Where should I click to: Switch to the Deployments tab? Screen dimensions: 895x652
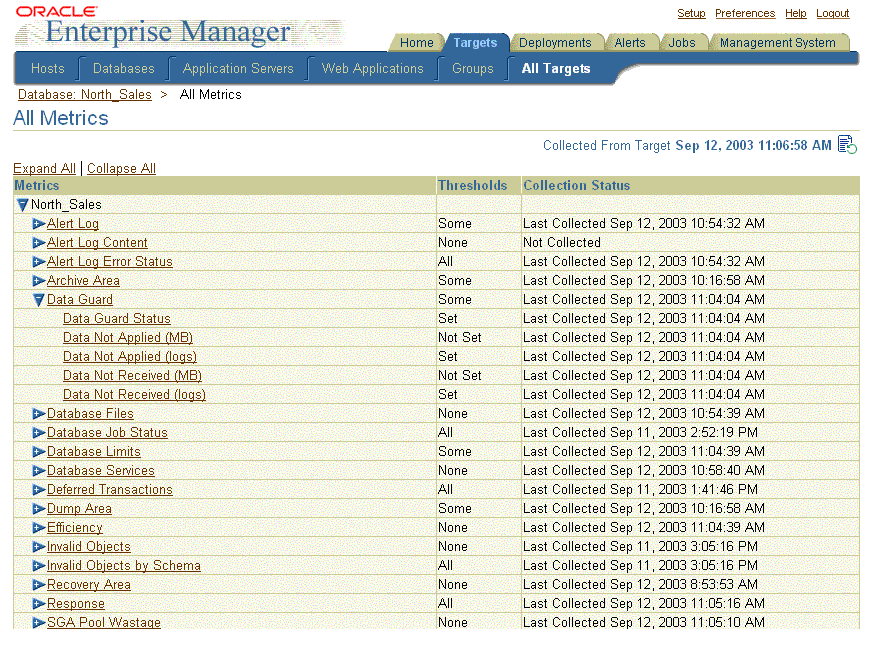(555, 43)
